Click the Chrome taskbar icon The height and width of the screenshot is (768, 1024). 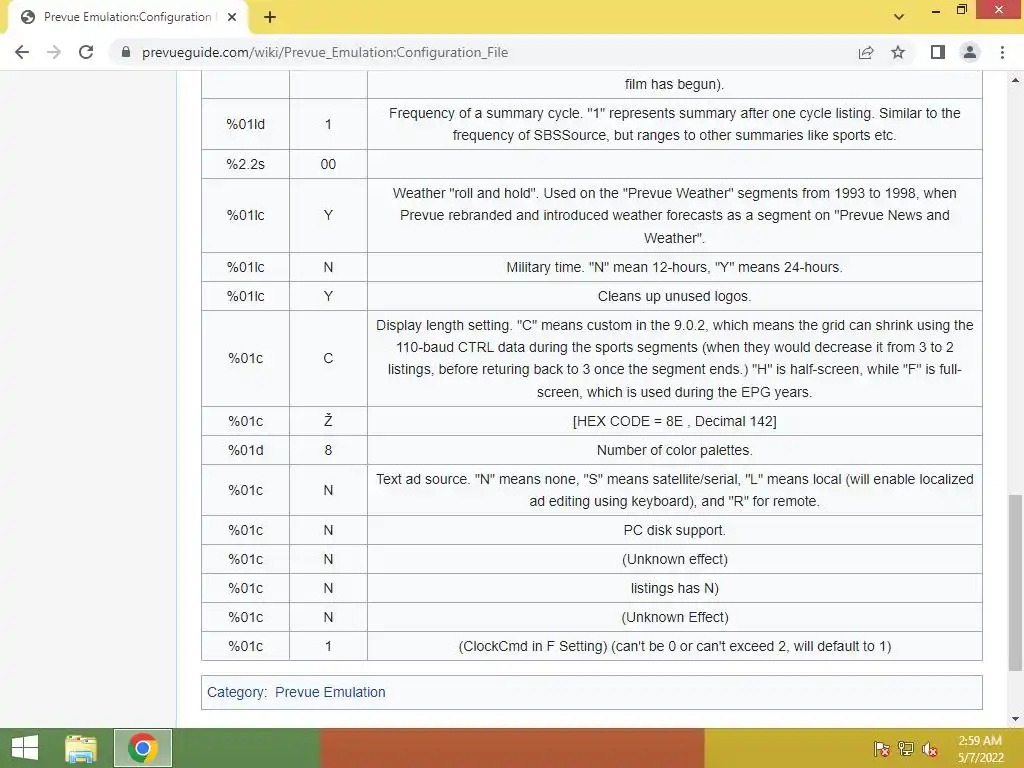pos(142,748)
